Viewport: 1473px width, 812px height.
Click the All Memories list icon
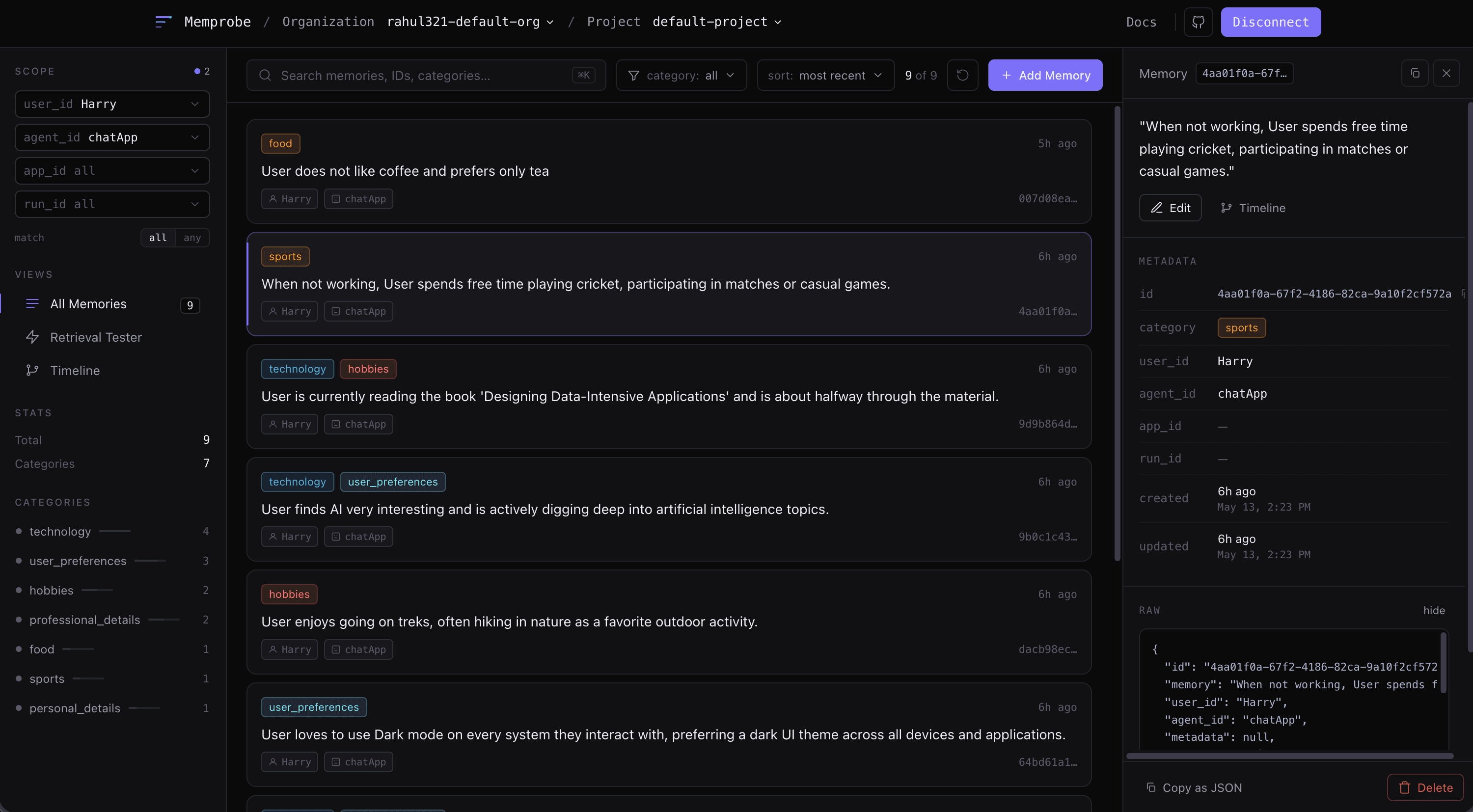click(x=32, y=304)
